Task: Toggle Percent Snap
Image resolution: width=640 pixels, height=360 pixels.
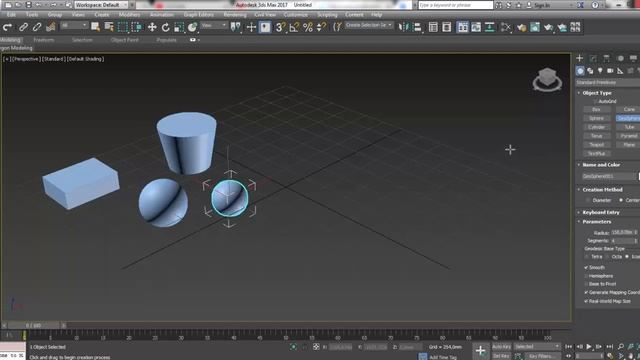Action: [x=308, y=27]
